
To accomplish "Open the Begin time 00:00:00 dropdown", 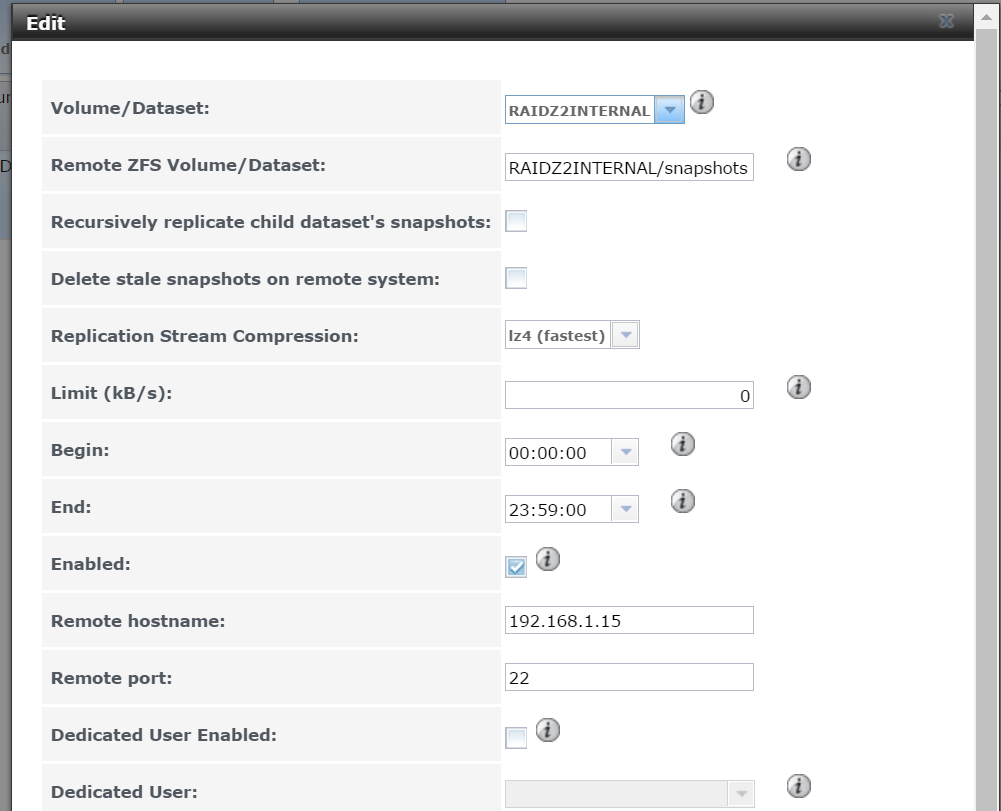I will (x=625, y=452).
